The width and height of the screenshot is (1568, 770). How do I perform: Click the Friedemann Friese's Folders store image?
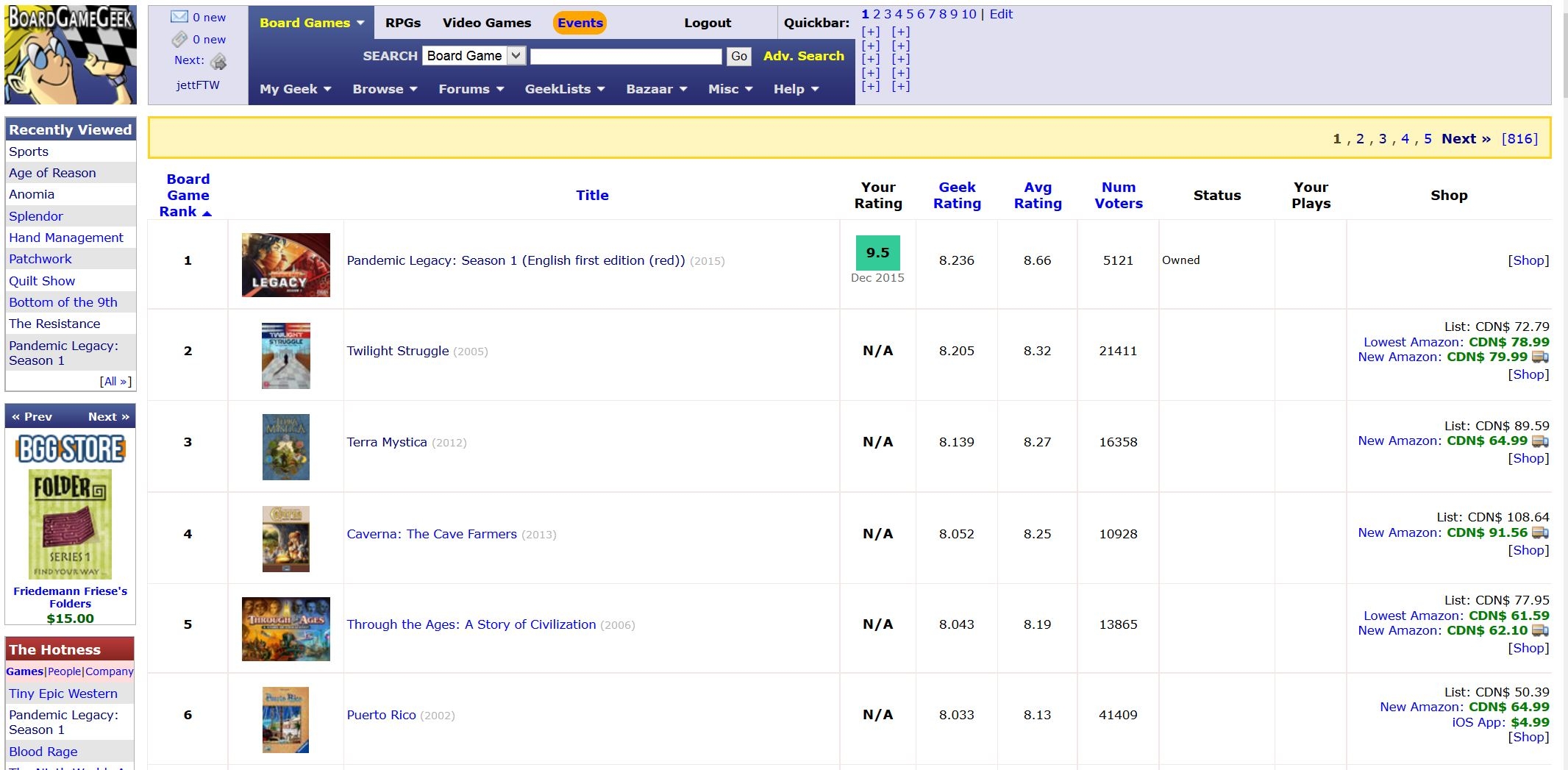tap(71, 524)
